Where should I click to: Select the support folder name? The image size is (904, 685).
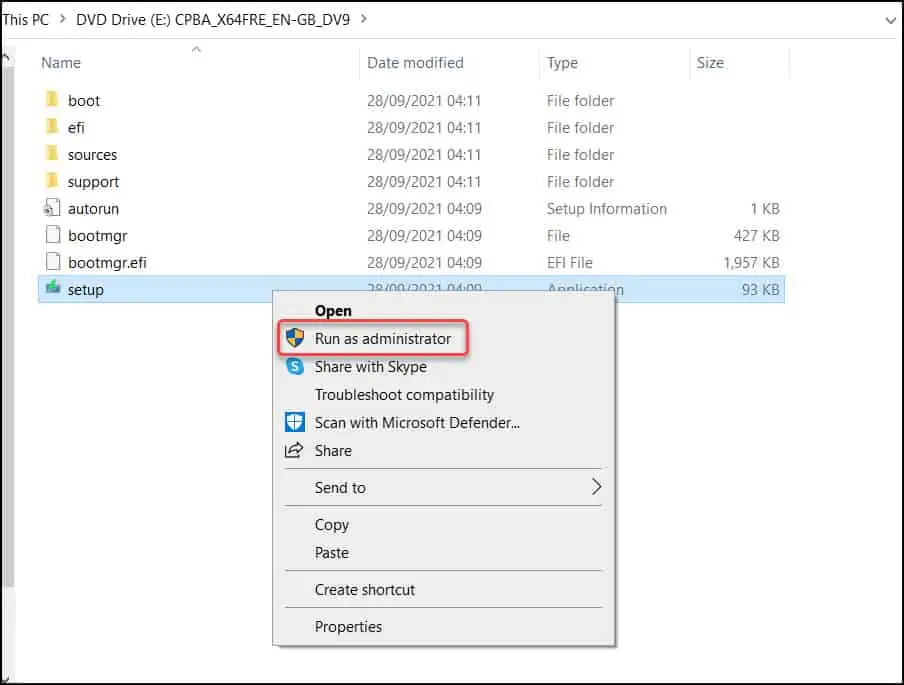[x=93, y=182]
